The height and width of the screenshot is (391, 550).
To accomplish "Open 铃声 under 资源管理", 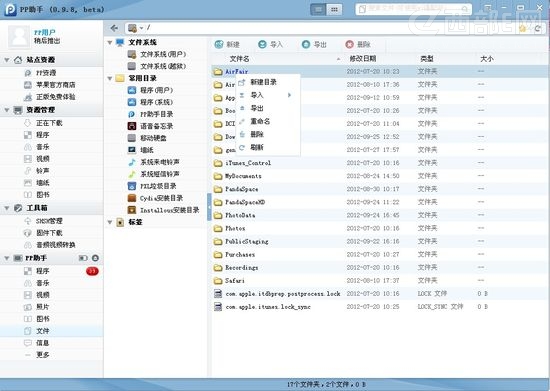I will coord(42,171).
